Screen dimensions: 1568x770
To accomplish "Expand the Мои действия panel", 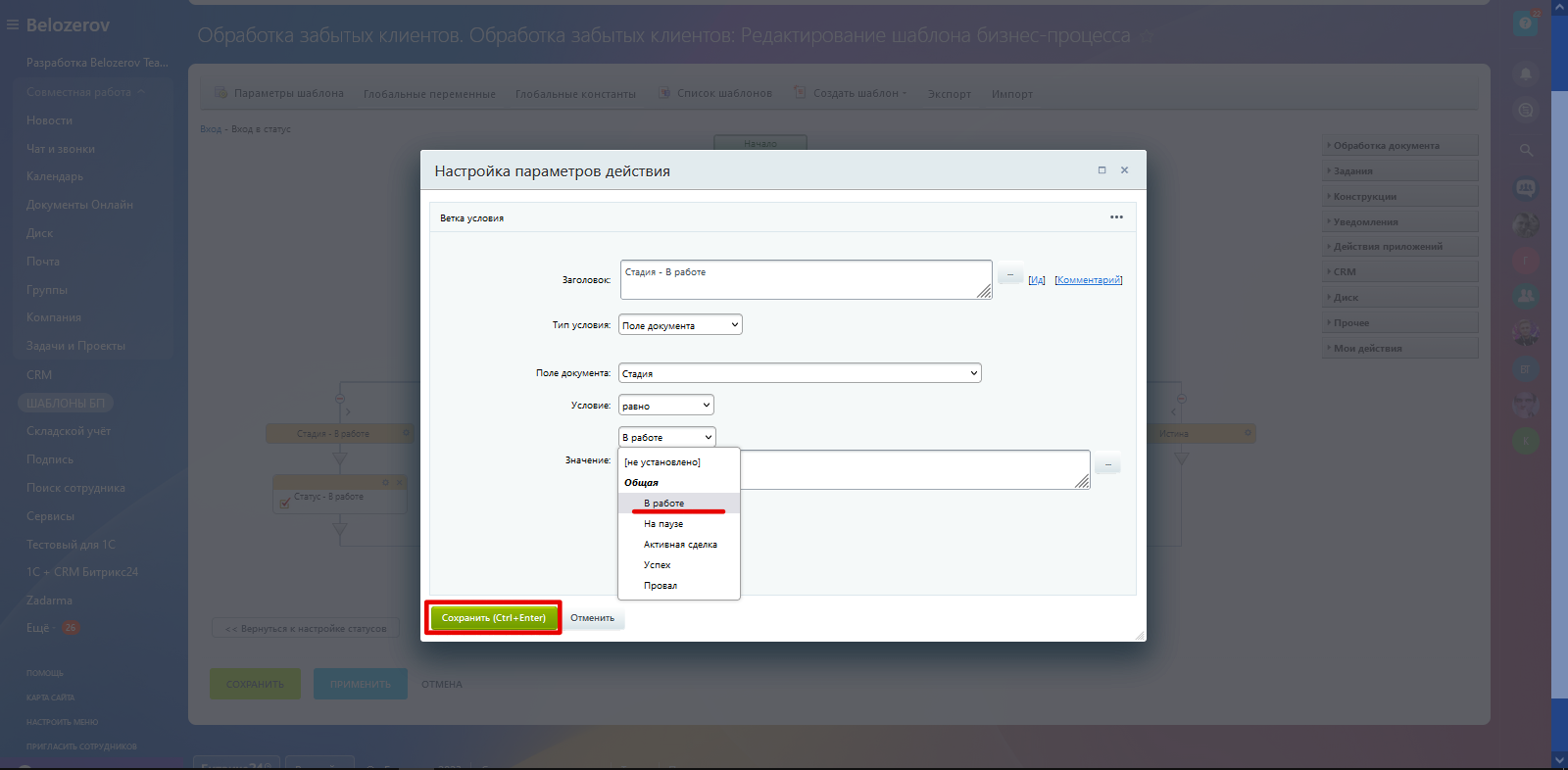I will [1399, 349].
